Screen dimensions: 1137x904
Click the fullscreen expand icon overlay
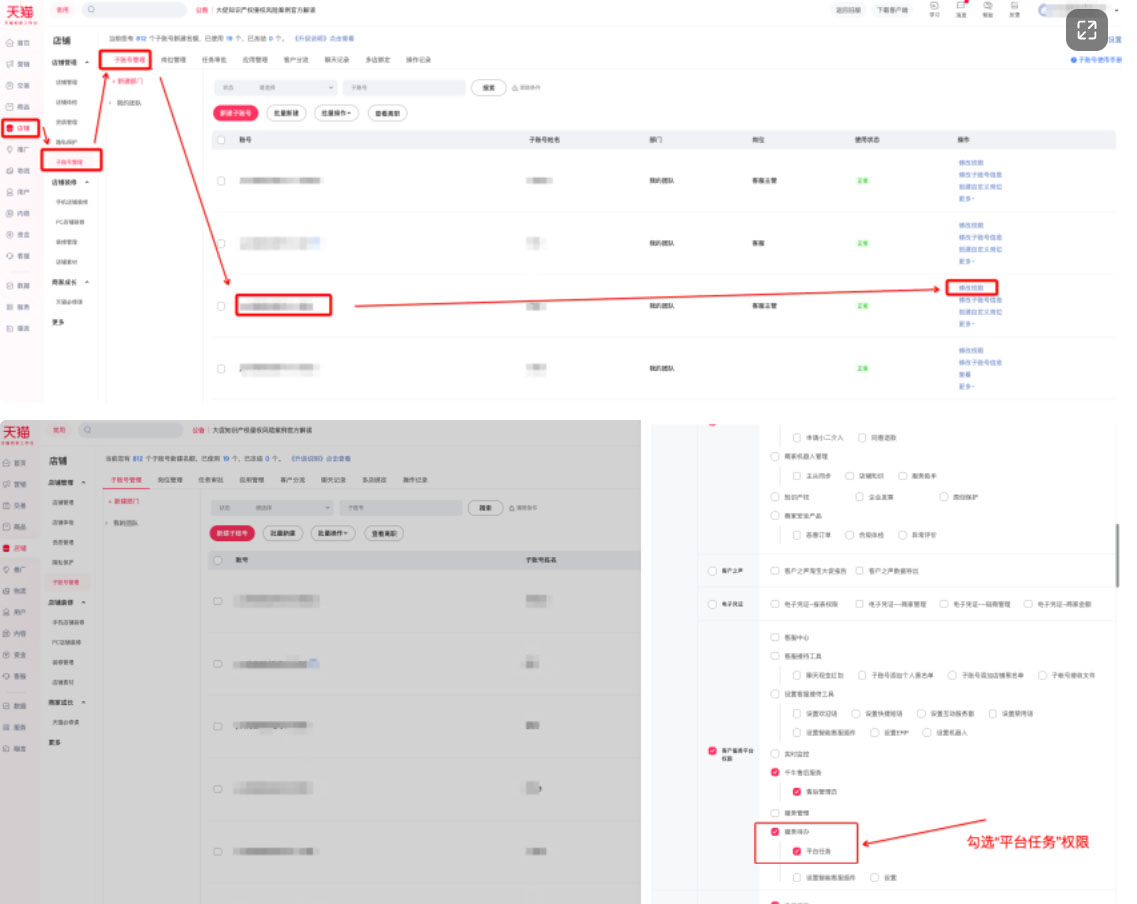pyautogui.click(x=1086, y=29)
